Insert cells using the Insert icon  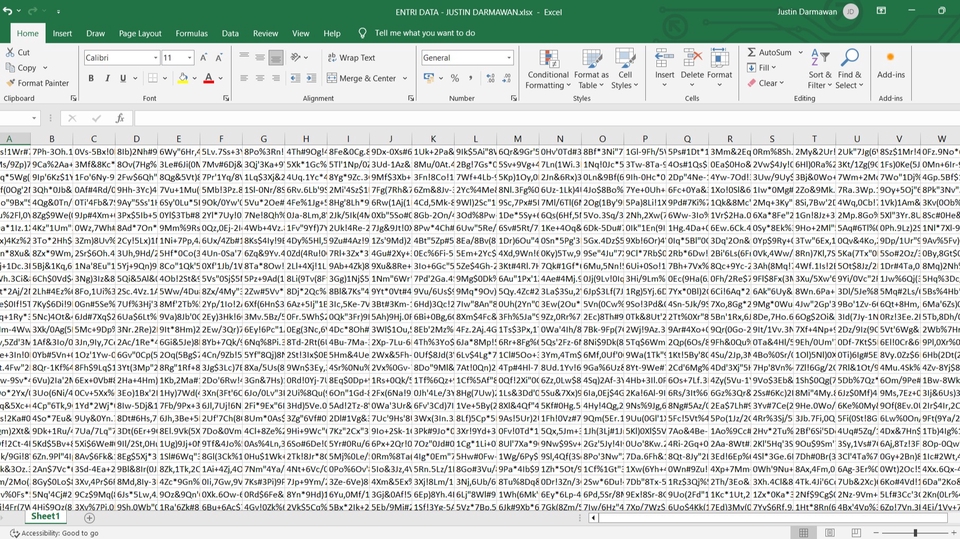(664, 67)
